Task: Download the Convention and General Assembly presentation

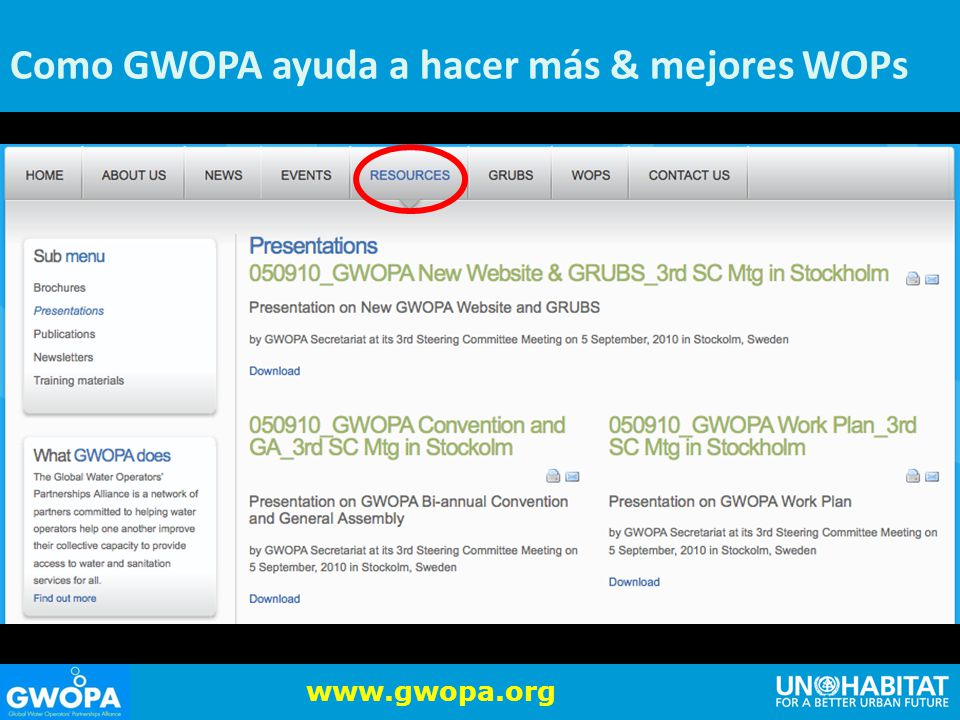Action: (274, 599)
